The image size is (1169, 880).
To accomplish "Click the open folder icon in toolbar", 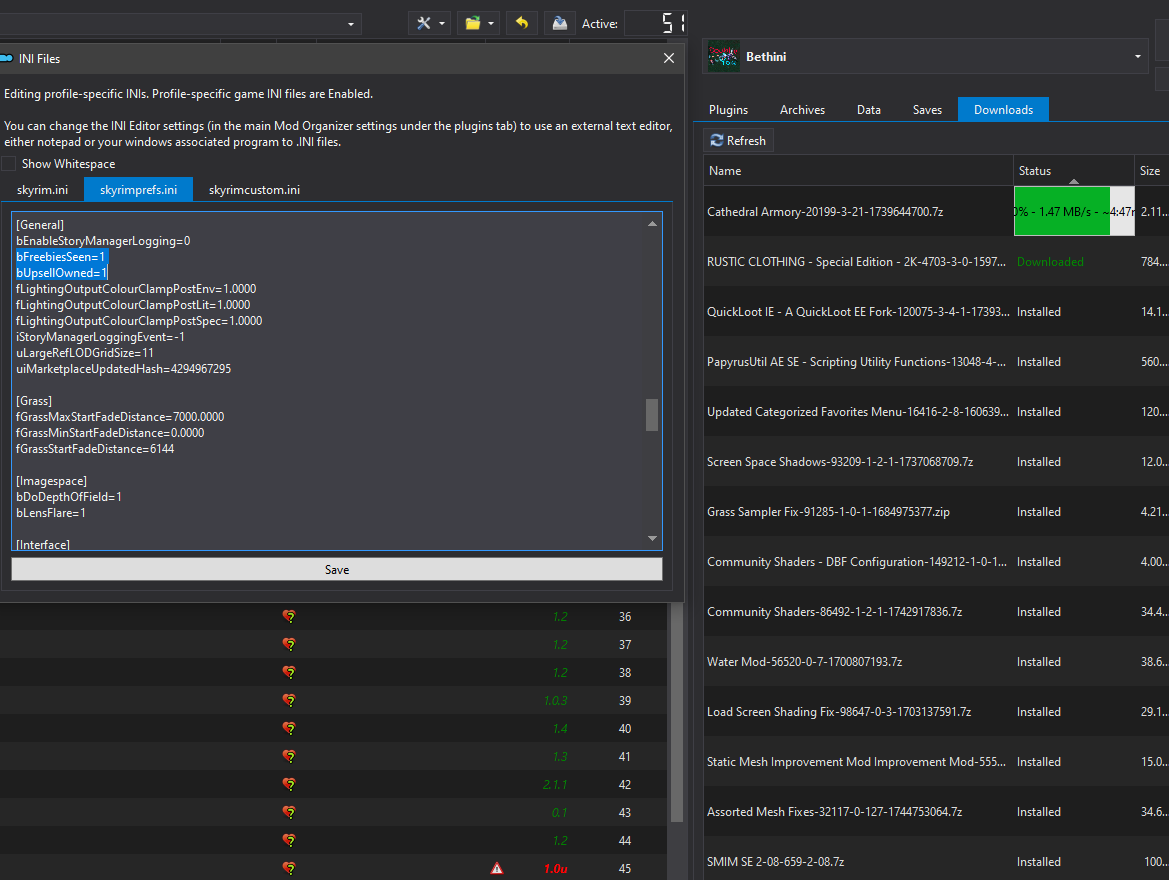I will [x=473, y=23].
